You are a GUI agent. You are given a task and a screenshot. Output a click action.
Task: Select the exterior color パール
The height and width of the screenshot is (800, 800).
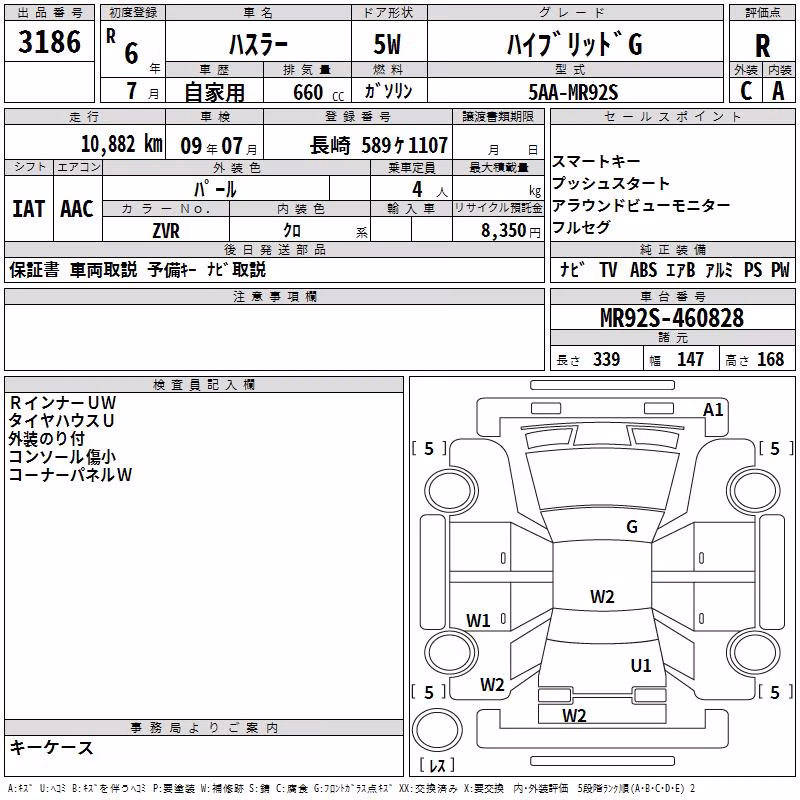pyautogui.click(x=215, y=189)
